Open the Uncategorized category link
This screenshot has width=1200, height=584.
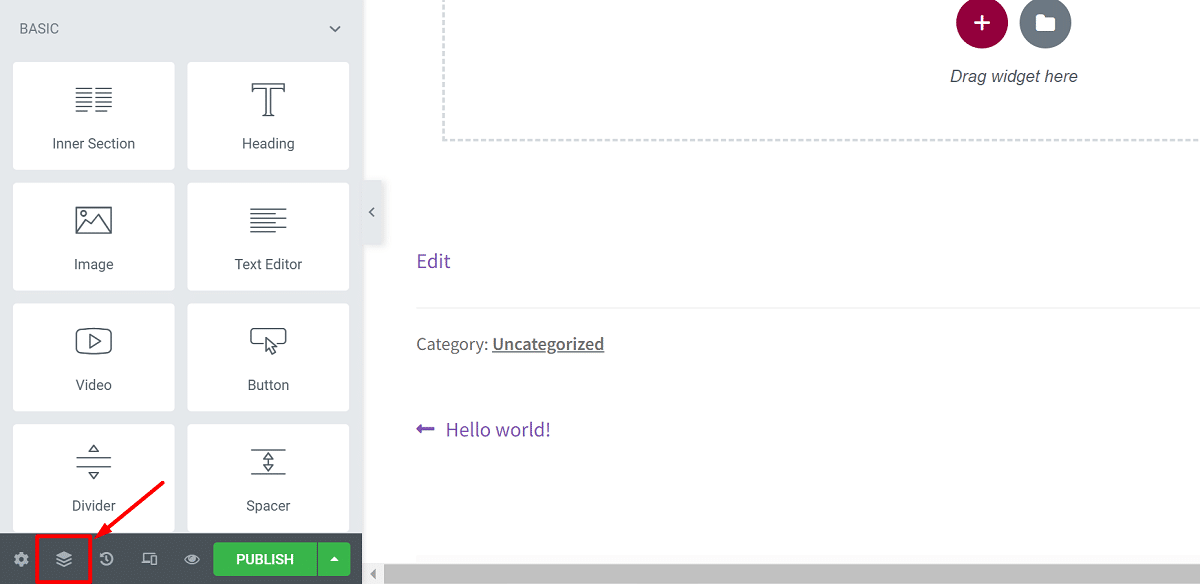point(548,344)
